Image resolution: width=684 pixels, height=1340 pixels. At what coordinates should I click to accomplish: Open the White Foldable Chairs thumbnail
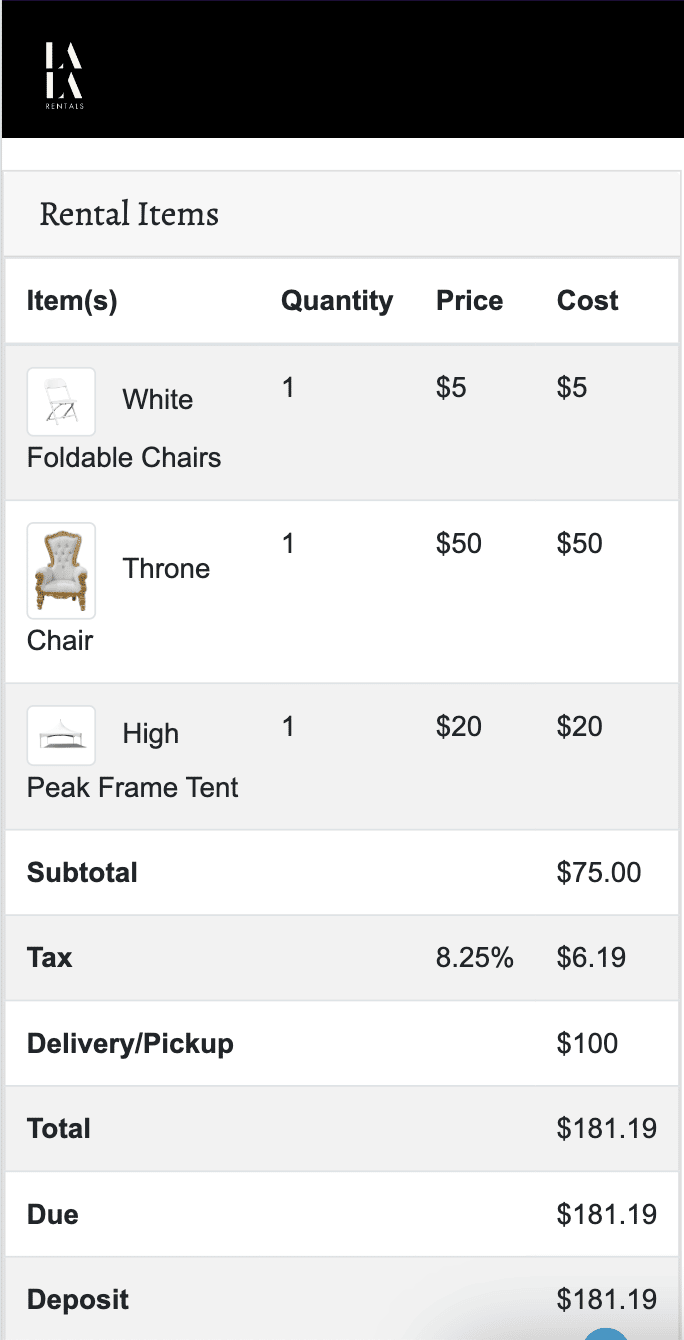tap(61, 402)
